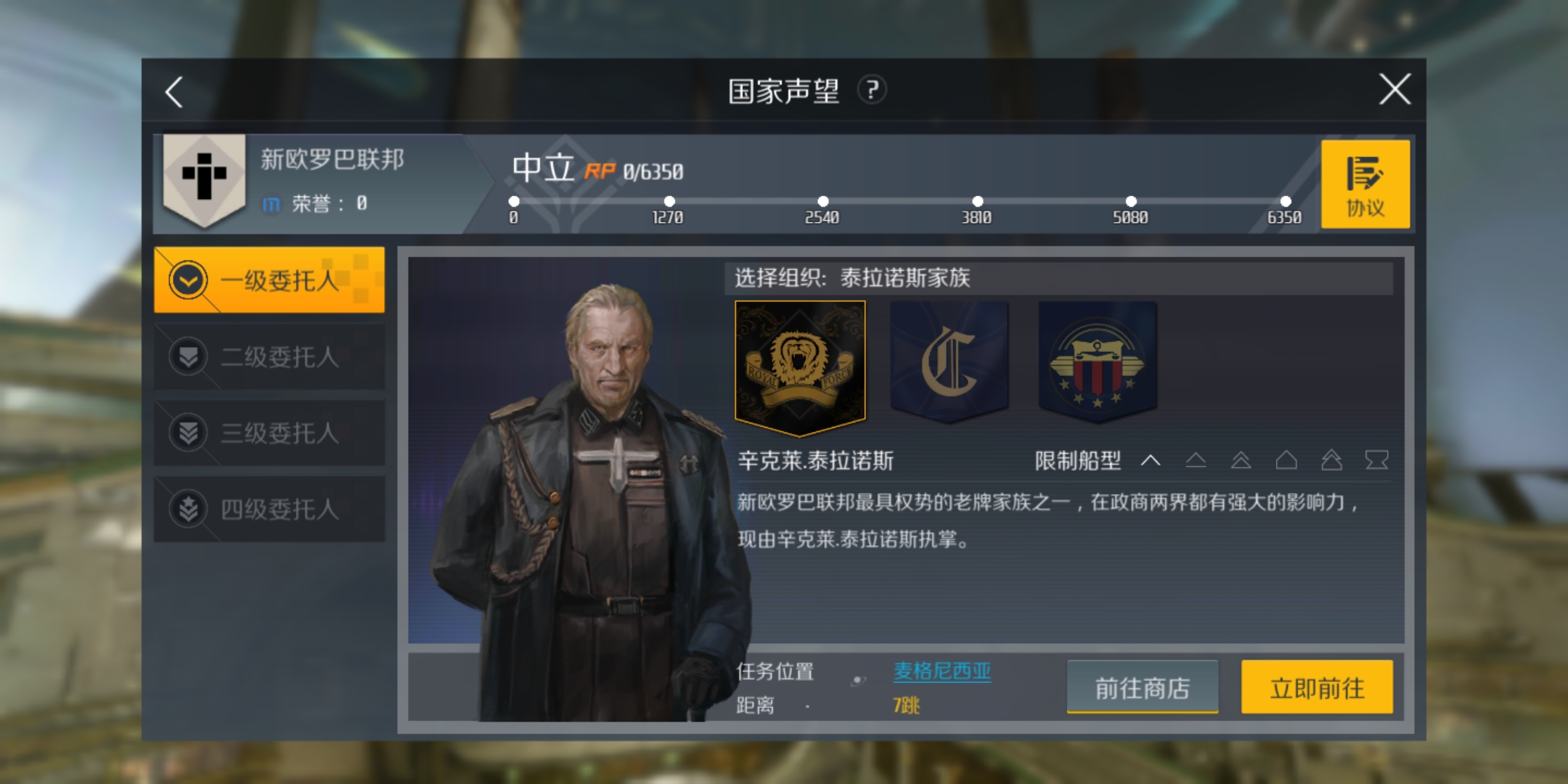Select the striped shield with stars emblem

[x=1098, y=362]
